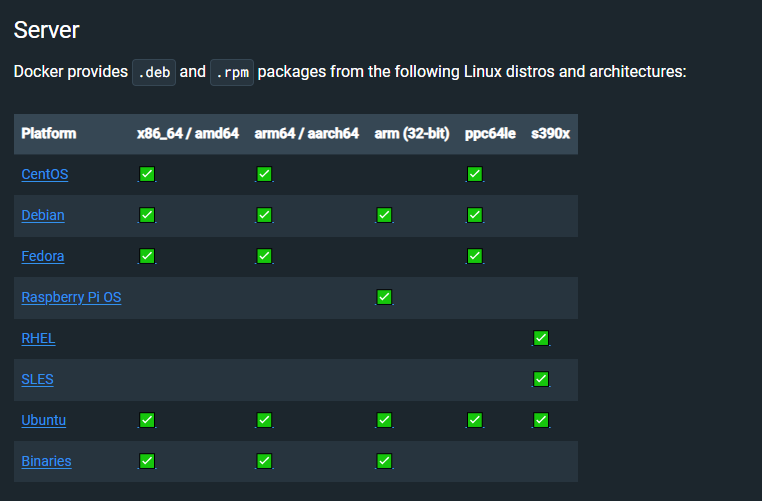Click Debian x86_64 / amd64 checkmark
The width and height of the screenshot is (762, 501).
147,215
